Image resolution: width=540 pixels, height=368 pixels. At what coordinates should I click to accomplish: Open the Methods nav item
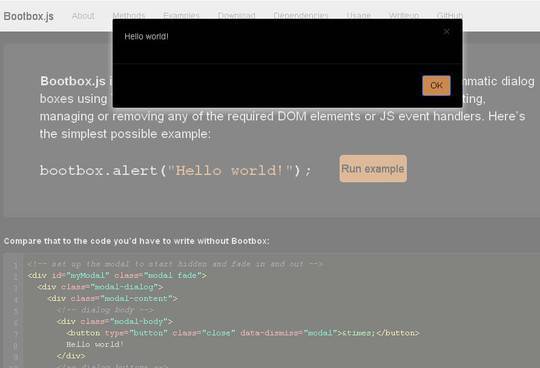(x=129, y=15)
